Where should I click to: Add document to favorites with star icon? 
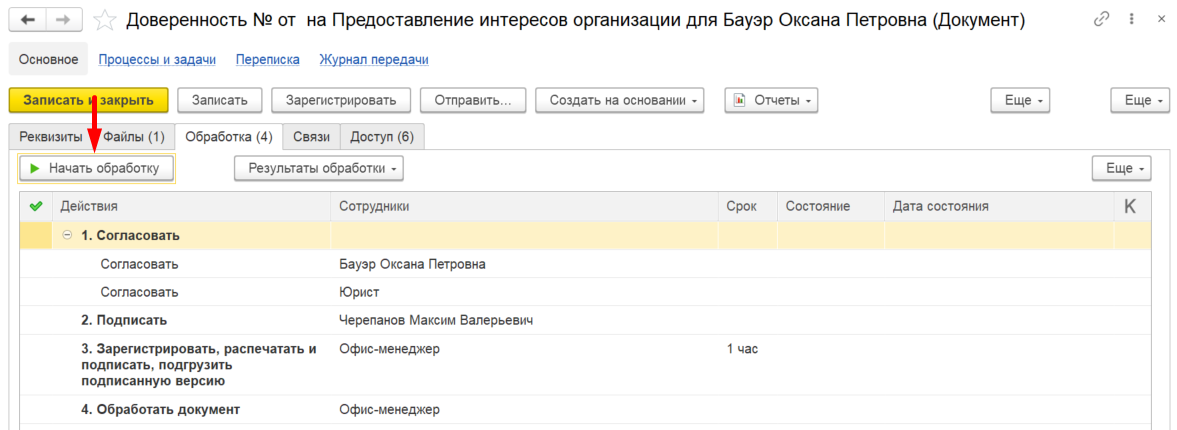point(104,20)
